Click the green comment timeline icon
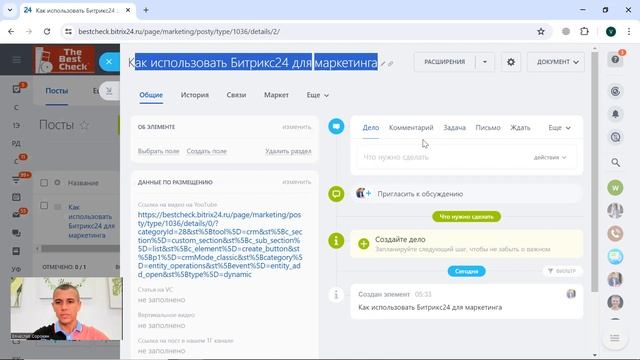Image resolution: width=640 pixels, height=360 pixels. click(x=336, y=193)
